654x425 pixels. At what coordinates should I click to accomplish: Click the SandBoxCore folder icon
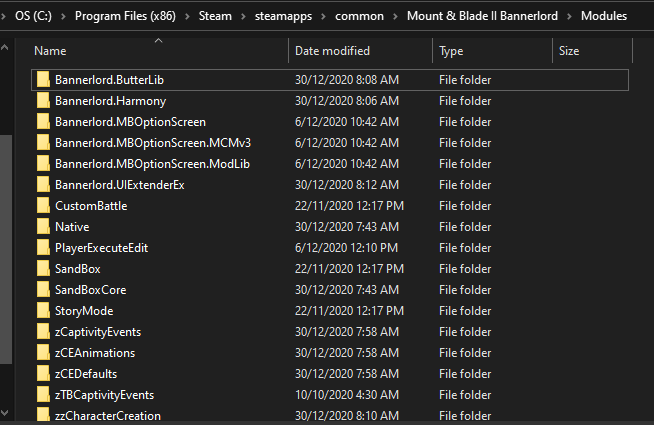tap(43, 289)
